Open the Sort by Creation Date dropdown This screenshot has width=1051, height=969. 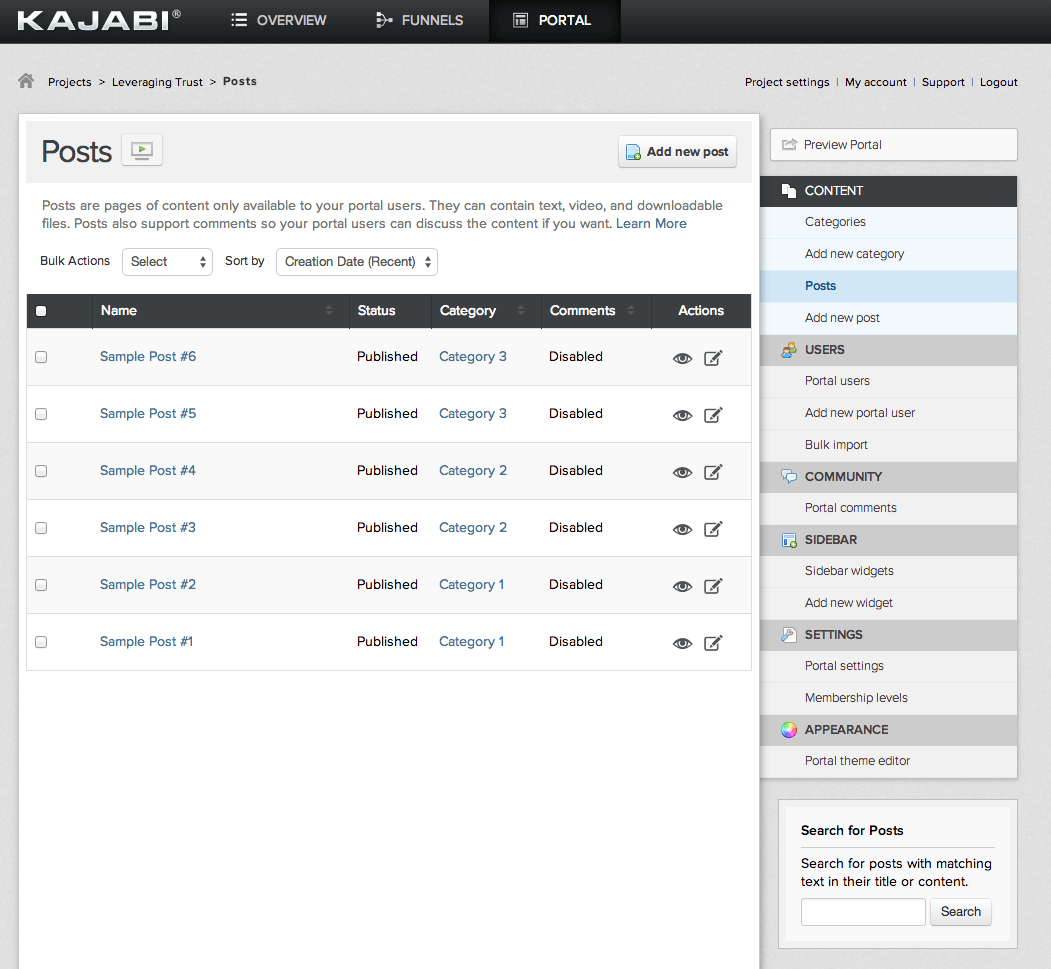[x=357, y=262]
